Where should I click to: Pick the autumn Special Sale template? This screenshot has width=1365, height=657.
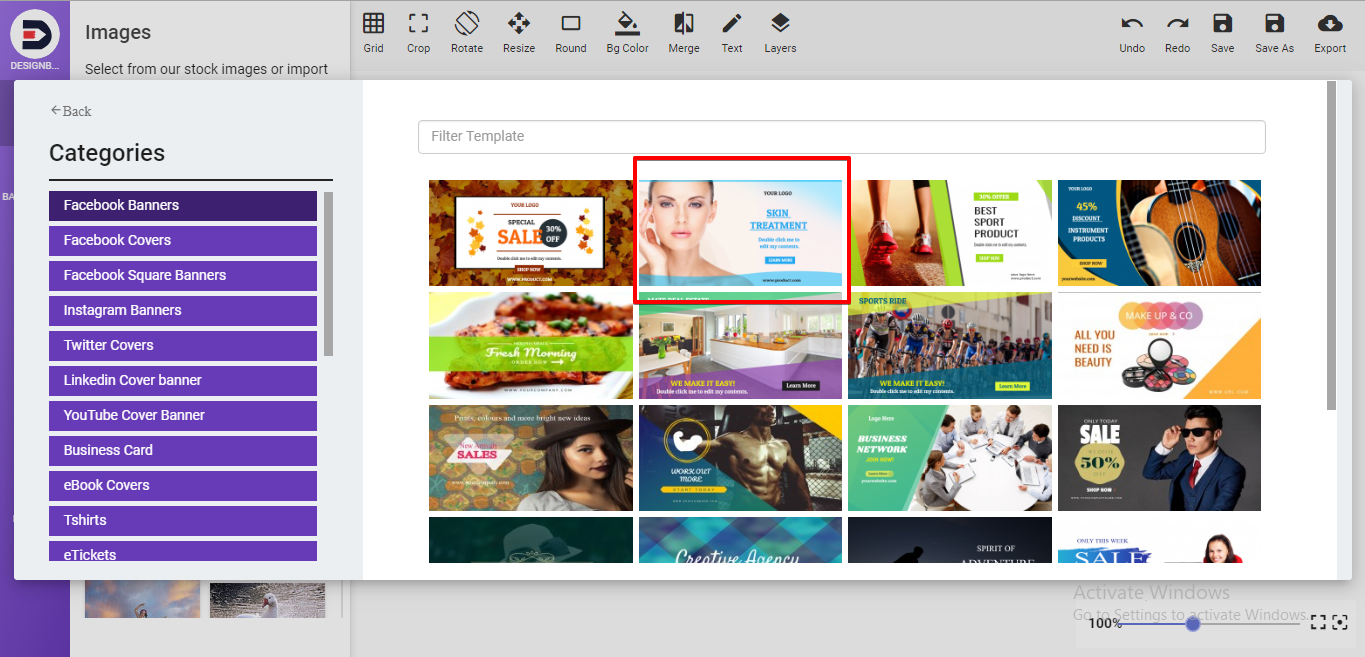(x=531, y=233)
